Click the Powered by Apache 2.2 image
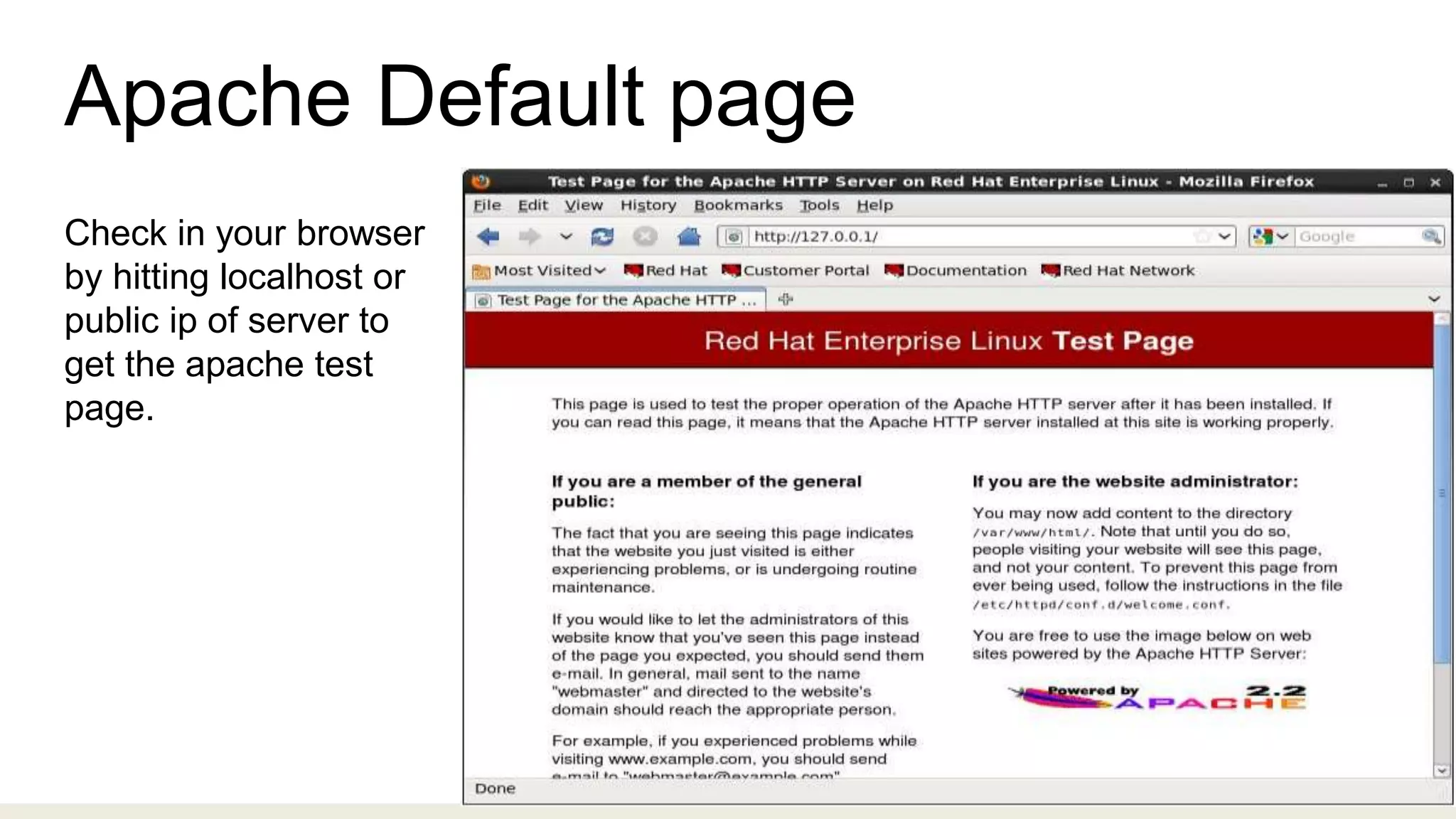Image resolution: width=1456 pixels, height=819 pixels. click(1157, 697)
